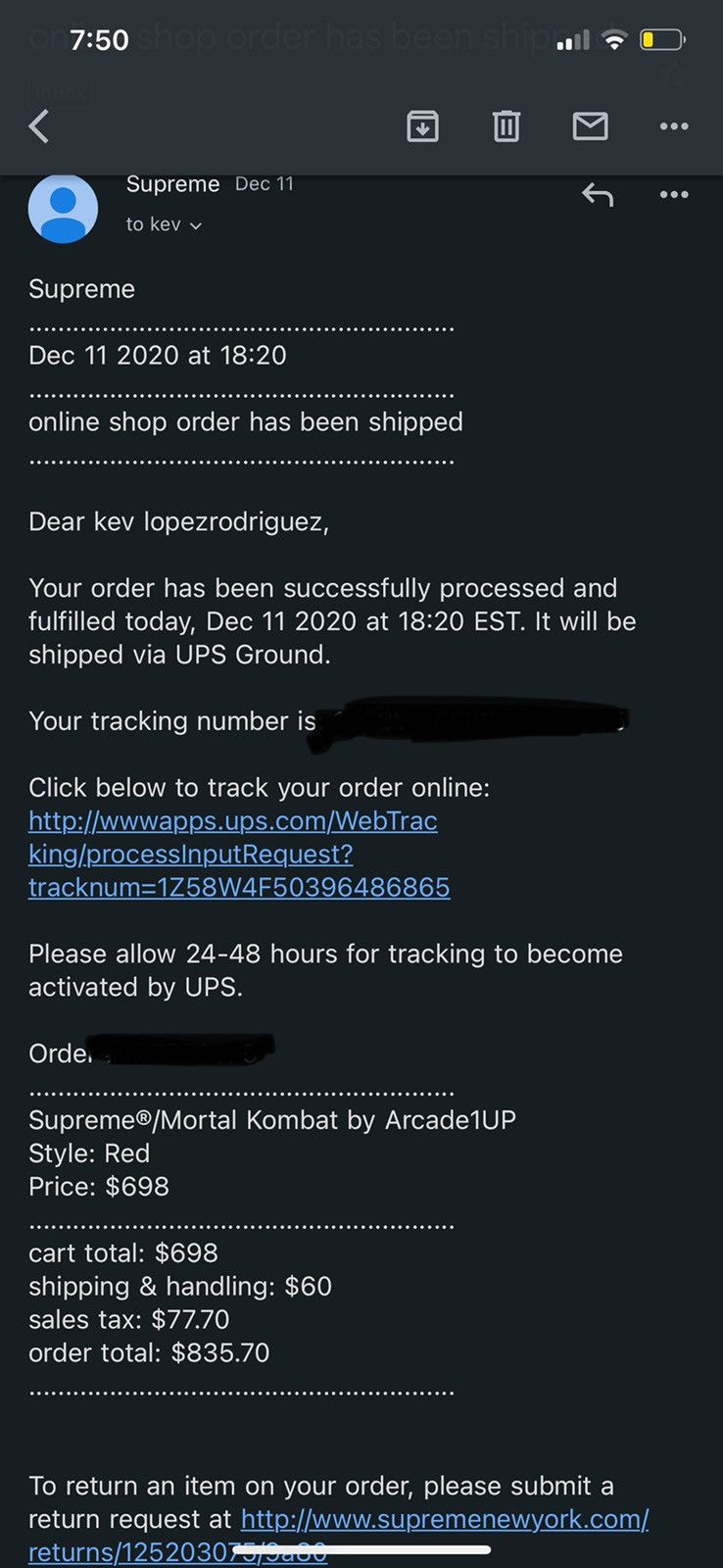Open message options beside the reply arrow
723x1568 pixels.
coord(674,195)
